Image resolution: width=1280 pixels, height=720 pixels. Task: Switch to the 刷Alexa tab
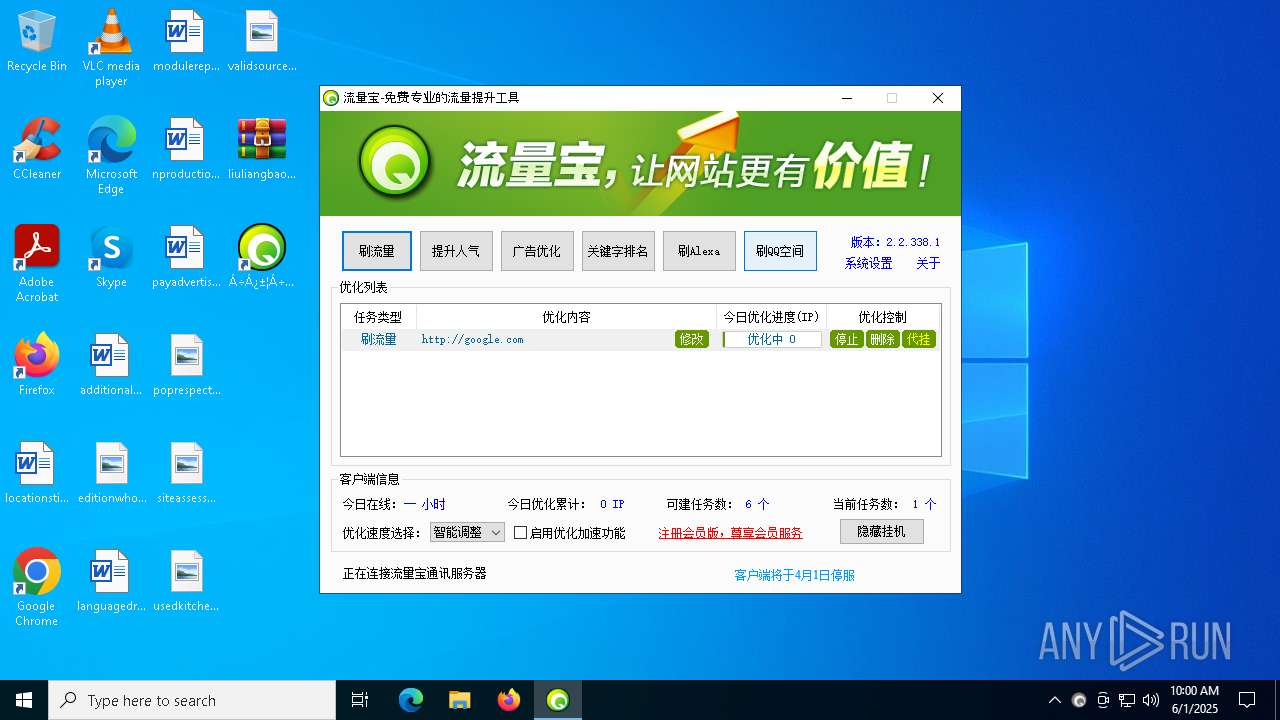(x=699, y=251)
